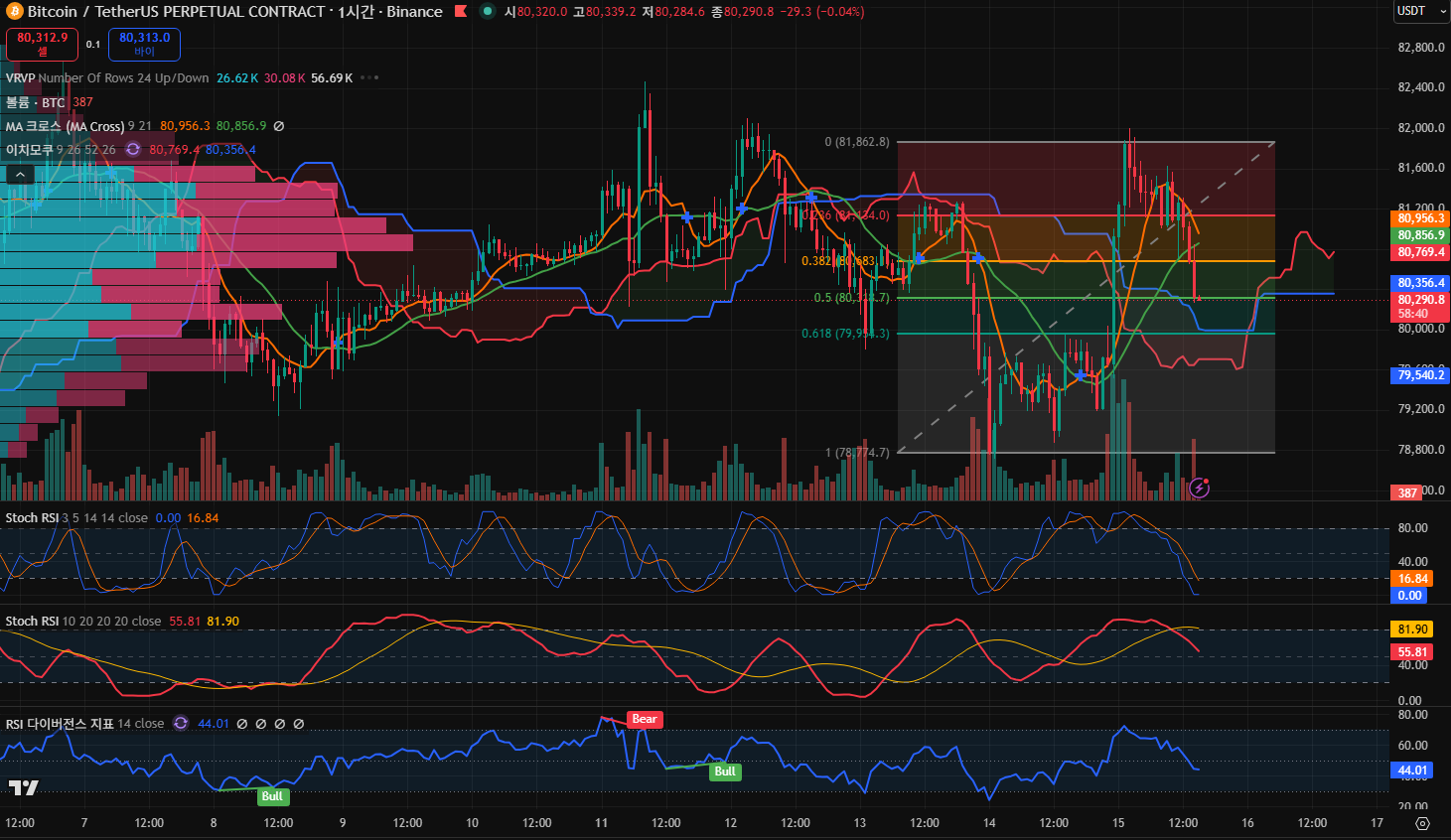Click the TradingView logo watermark button
Image resolution: width=1451 pixels, height=840 pixels.
tap(24, 788)
